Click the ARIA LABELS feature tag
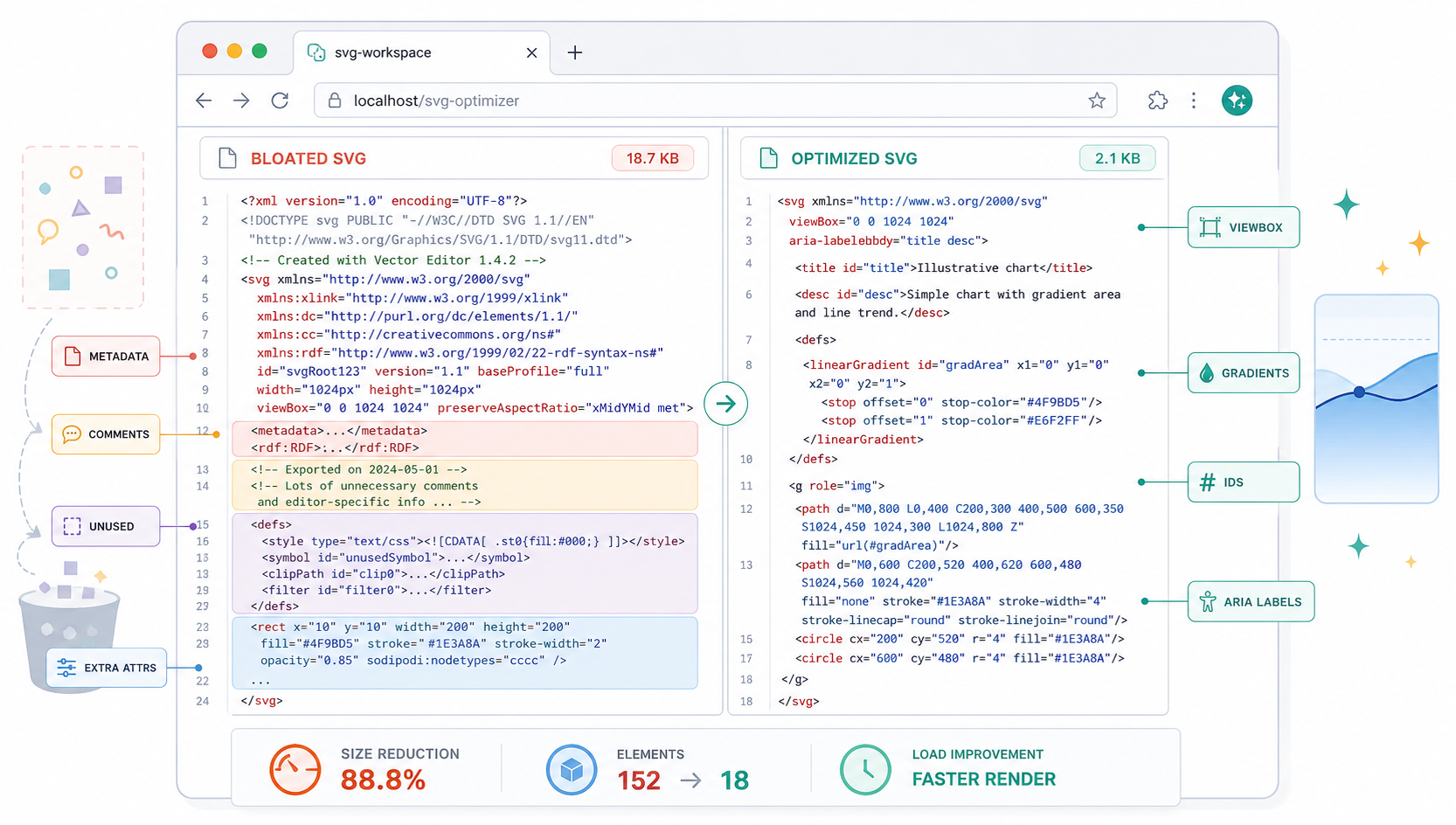The height and width of the screenshot is (825, 1456). coord(1251,601)
